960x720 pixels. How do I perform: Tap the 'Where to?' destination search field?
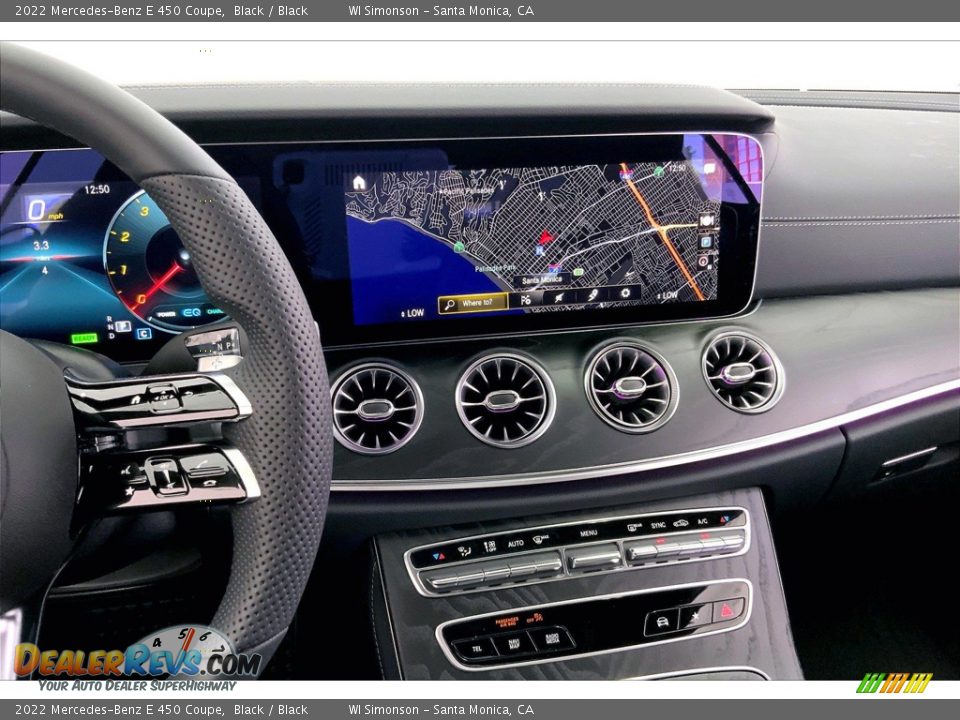pos(473,303)
